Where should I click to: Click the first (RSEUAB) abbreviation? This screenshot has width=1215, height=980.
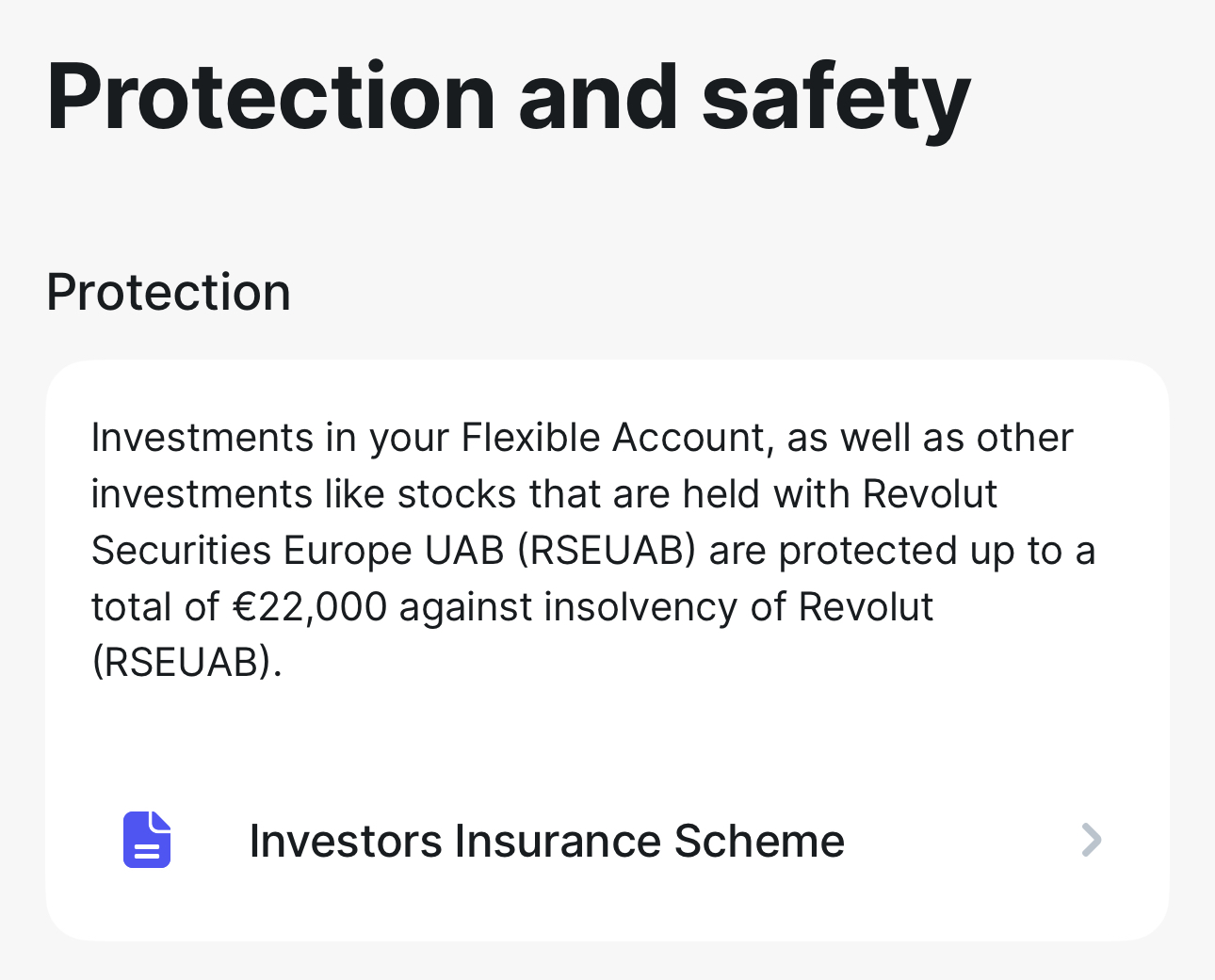coord(607,551)
